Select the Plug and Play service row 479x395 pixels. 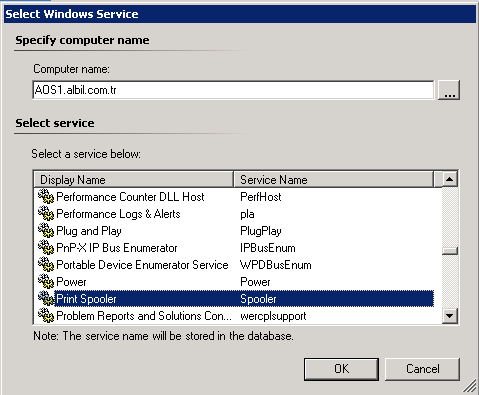pyautogui.click(x=235, y=231)
